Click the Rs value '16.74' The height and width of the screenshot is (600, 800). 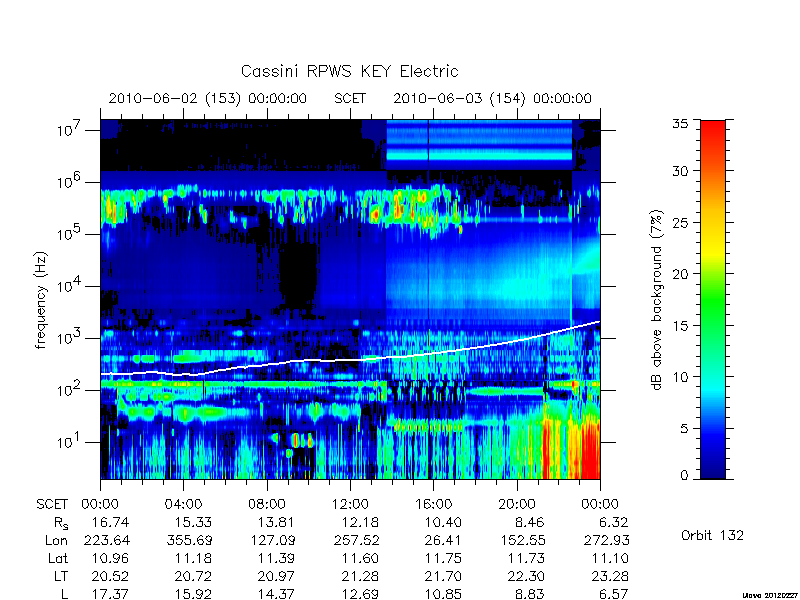110,522
